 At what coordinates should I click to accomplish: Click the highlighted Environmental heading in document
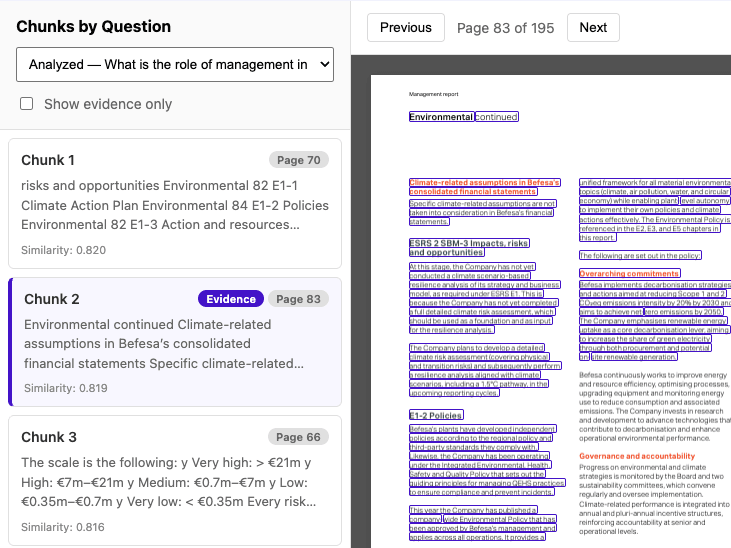(x=441, y=117)
